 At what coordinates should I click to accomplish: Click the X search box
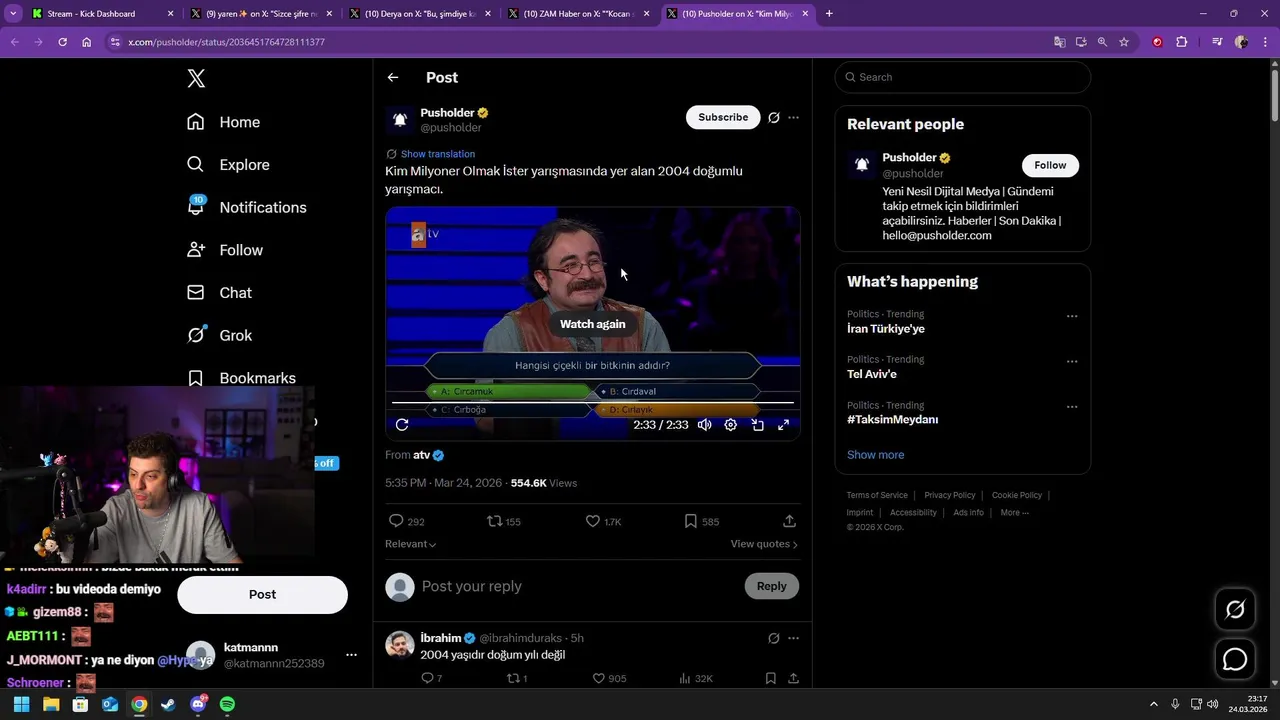point(963,77)
